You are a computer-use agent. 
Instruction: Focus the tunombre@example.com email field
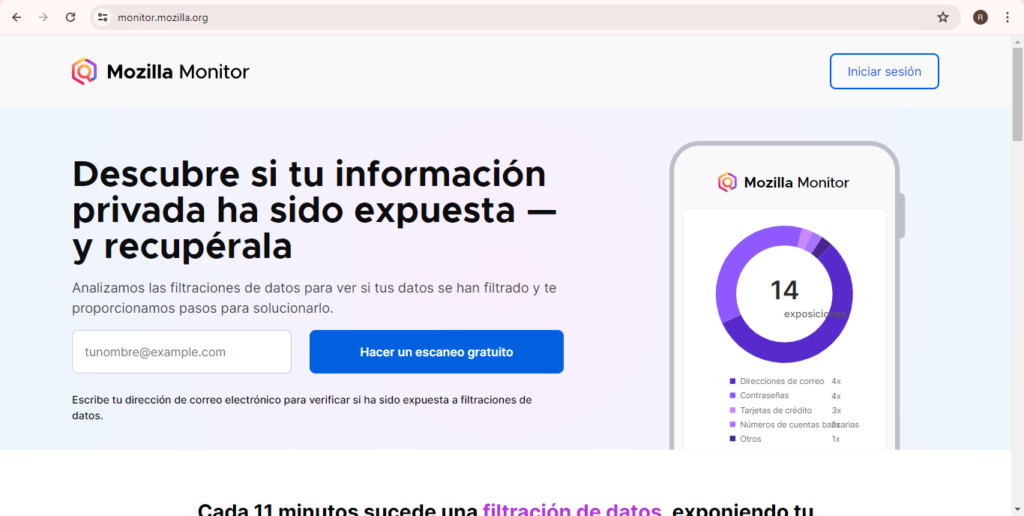tap(182, 352)
